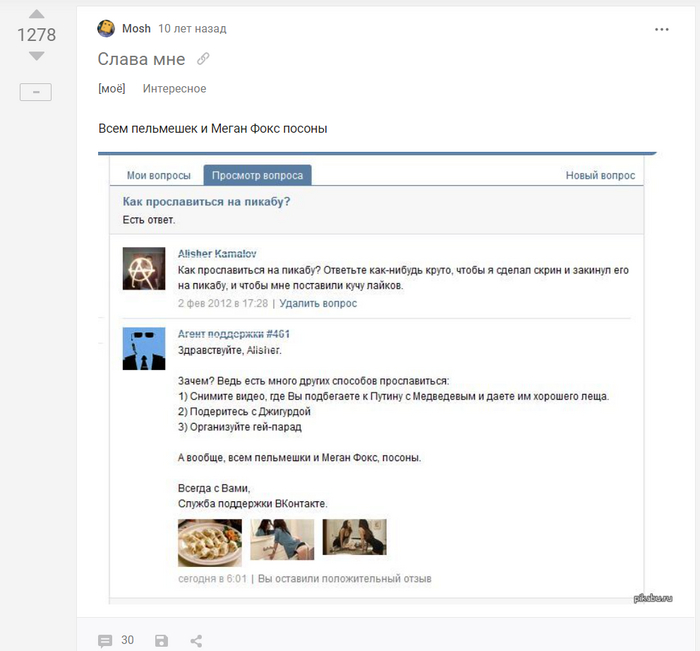
Task: Open Mosh's profile avatar
Action: click(106, 28)
